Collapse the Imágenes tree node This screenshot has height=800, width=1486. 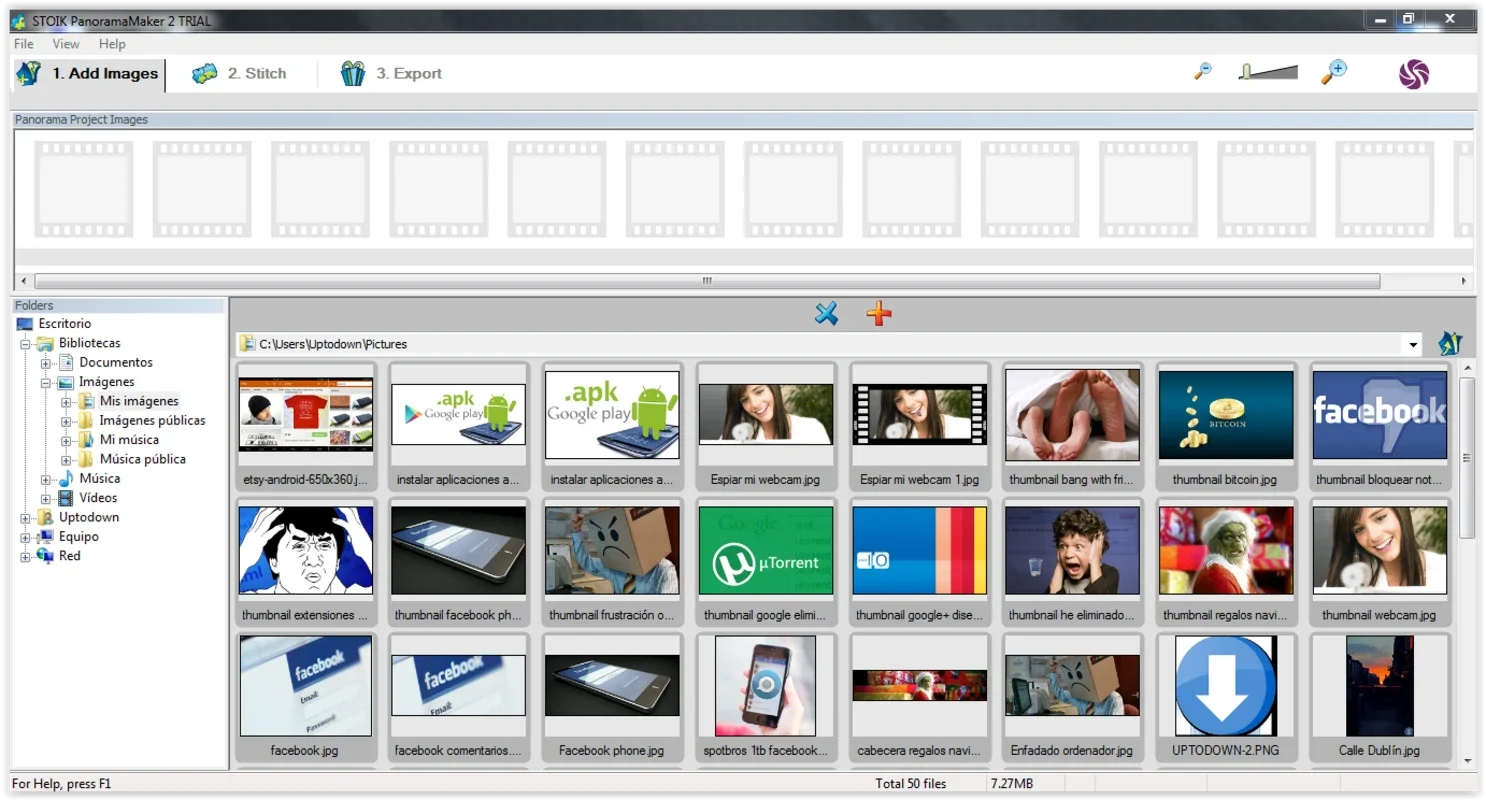tap(46, 382)
